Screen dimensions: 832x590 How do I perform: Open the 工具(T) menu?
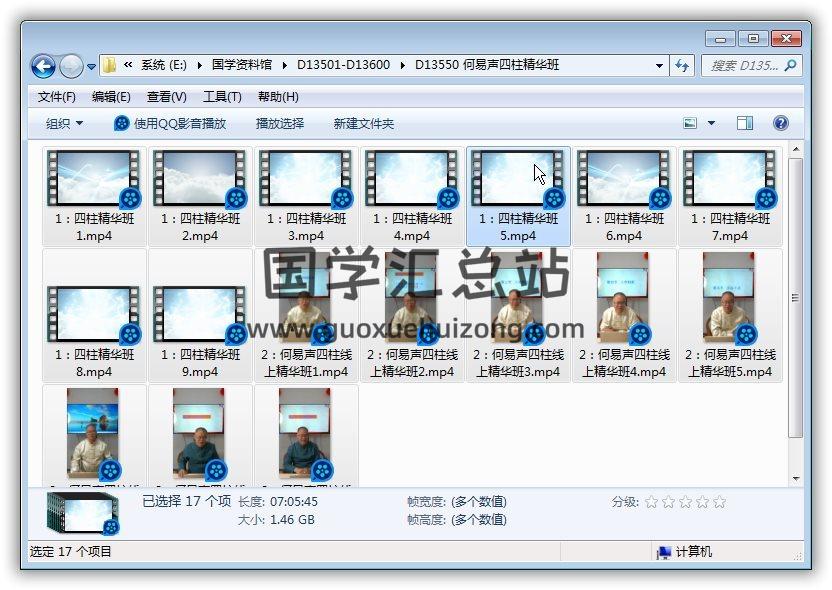(222, 97)
